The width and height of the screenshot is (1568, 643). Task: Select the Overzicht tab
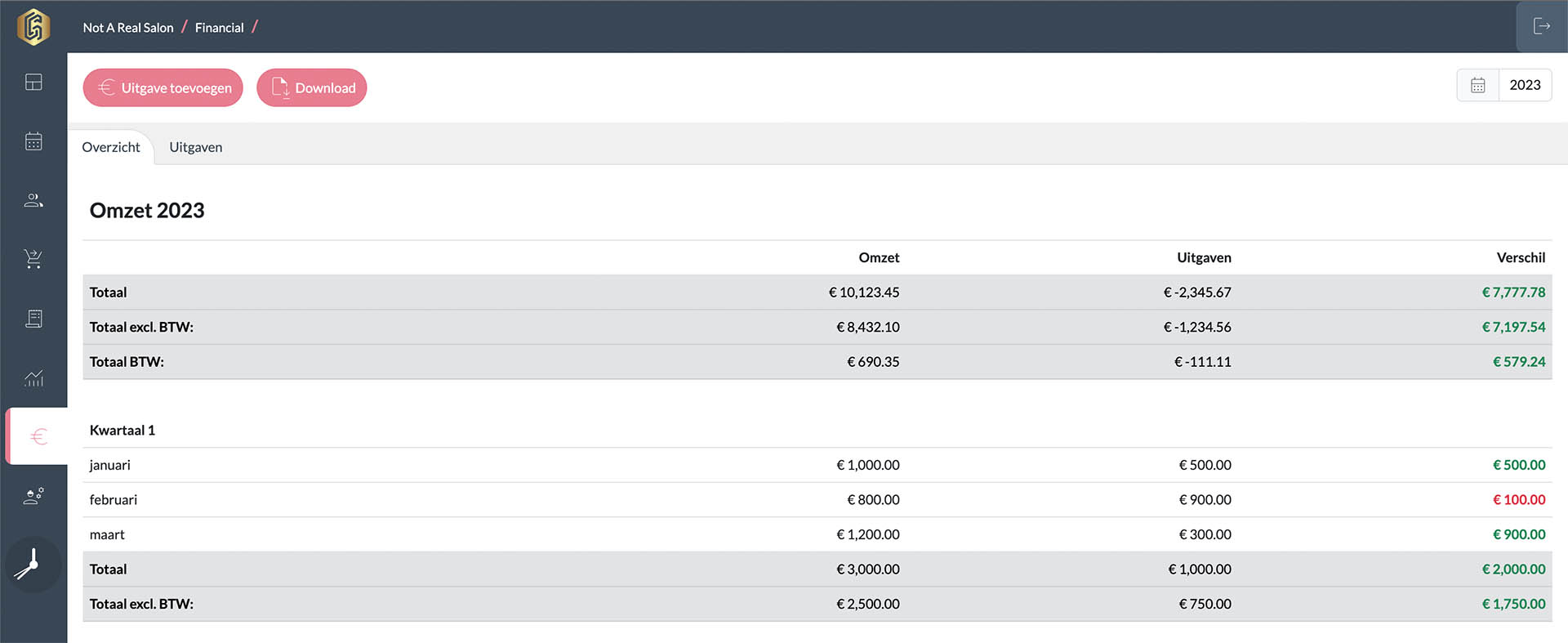tap(111, 147)
